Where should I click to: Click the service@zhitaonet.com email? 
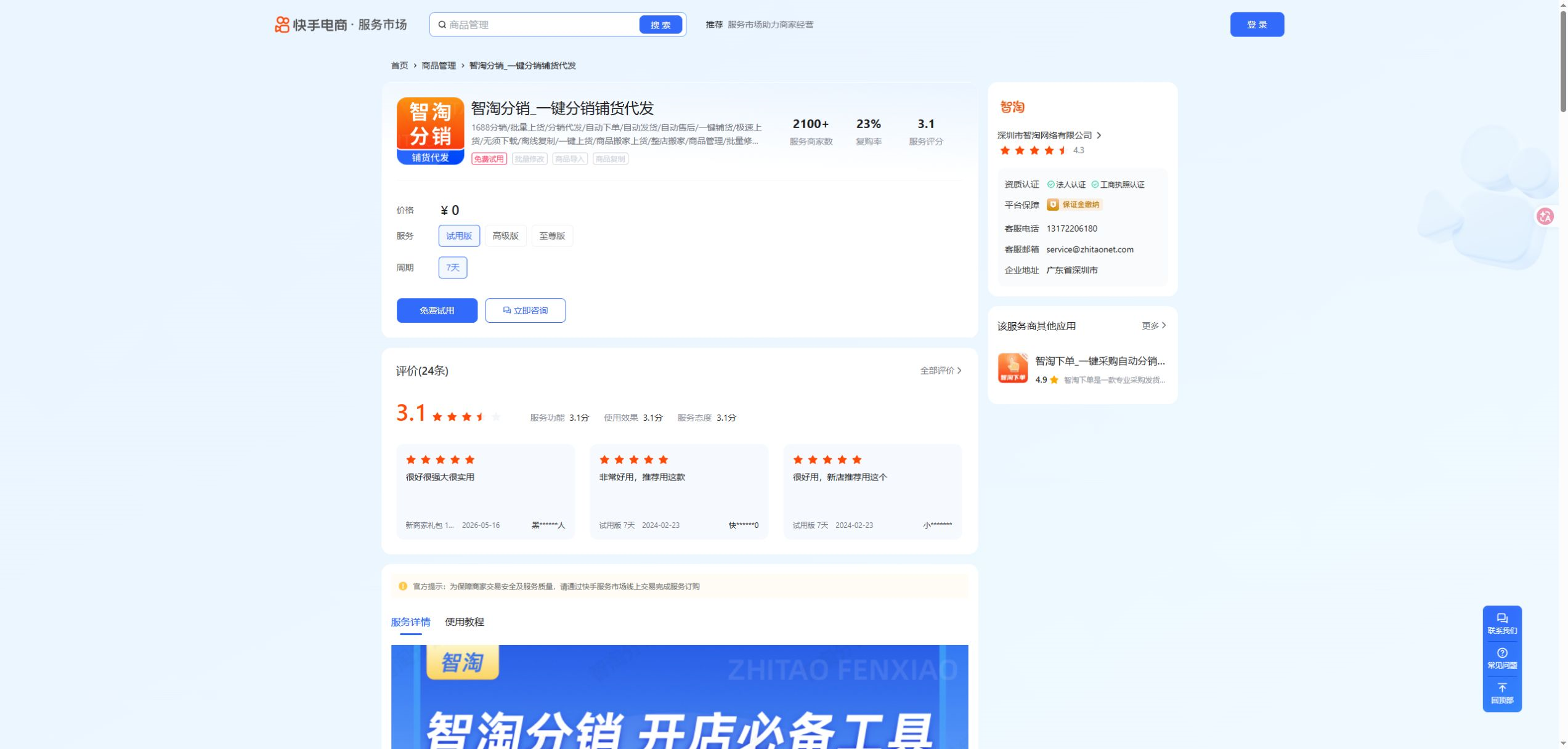(1089, 249)
